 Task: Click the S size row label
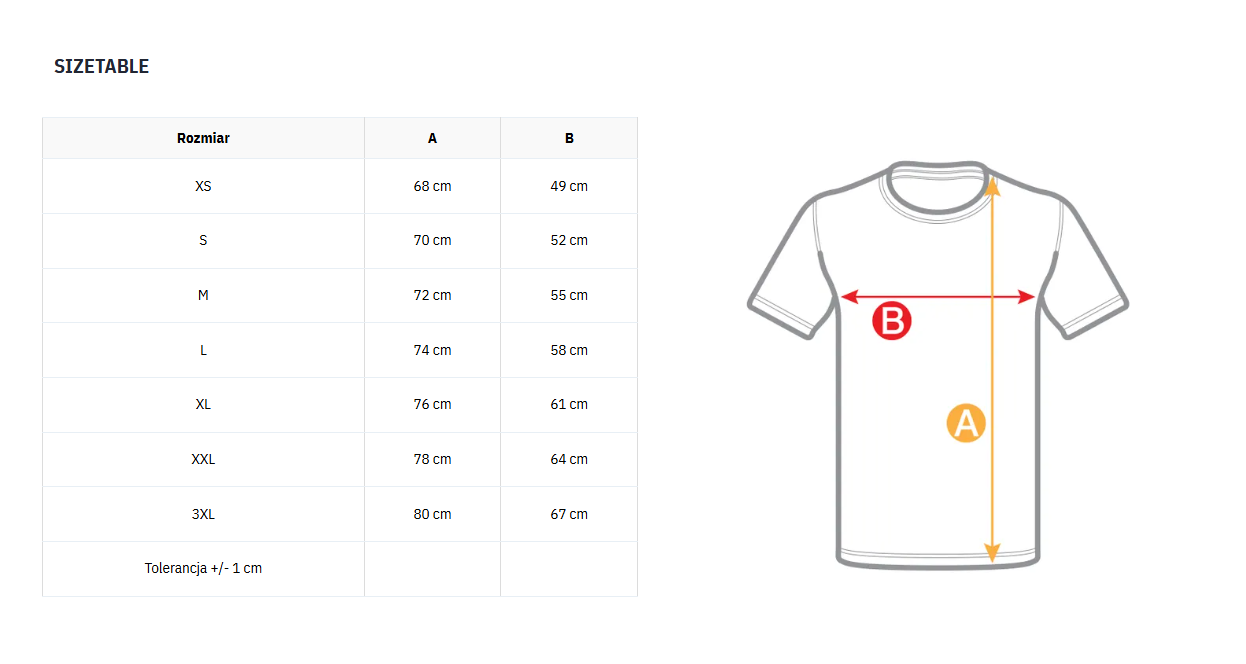pos(203,240)
